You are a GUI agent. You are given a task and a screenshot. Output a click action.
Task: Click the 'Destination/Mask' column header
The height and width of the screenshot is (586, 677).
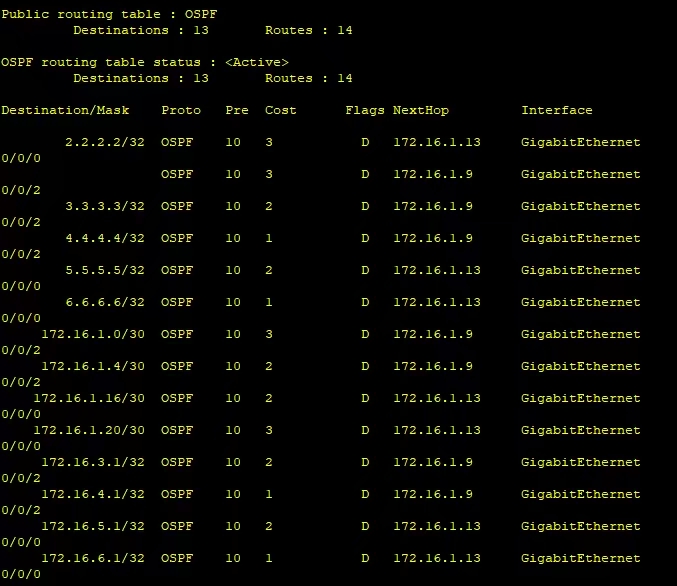pyautogui.click(x=65, y=111)
